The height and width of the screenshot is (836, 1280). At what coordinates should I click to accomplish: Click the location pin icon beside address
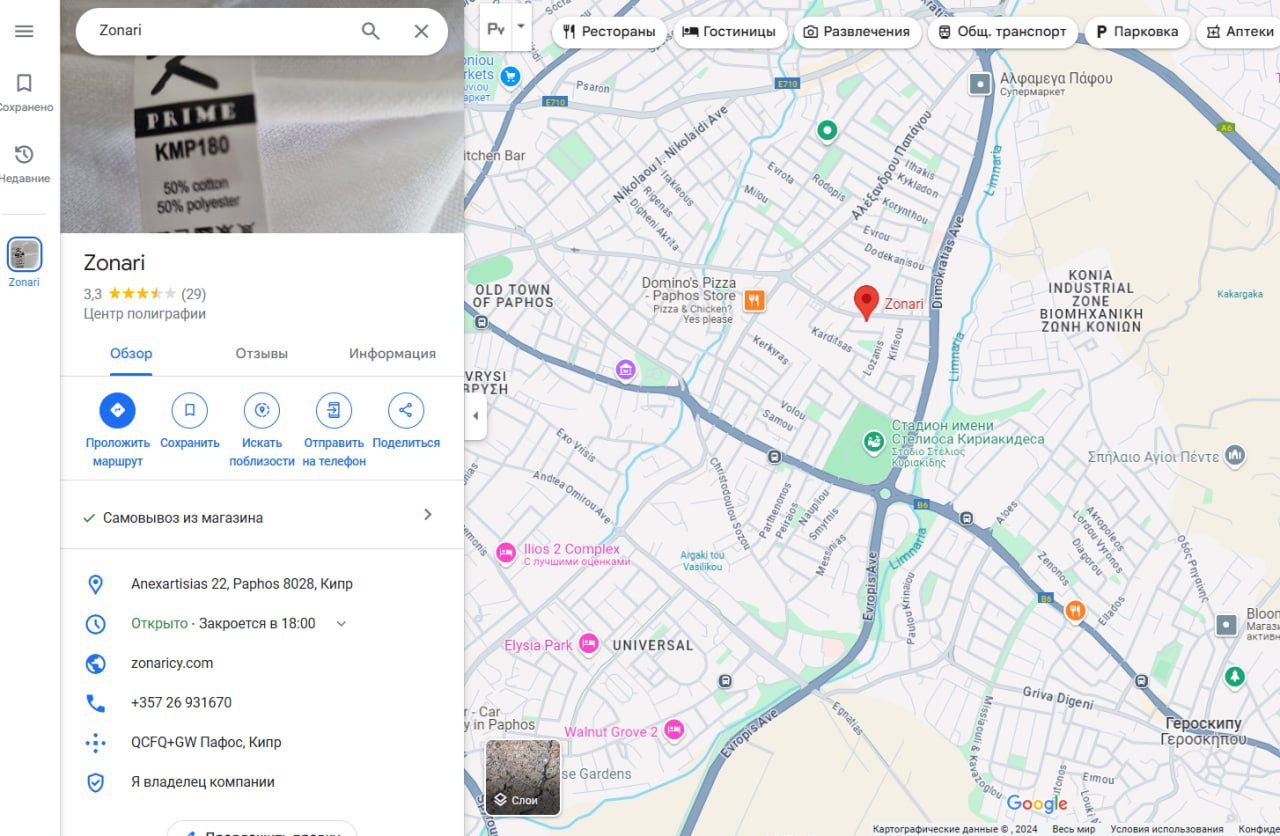(x=96, y=584)
